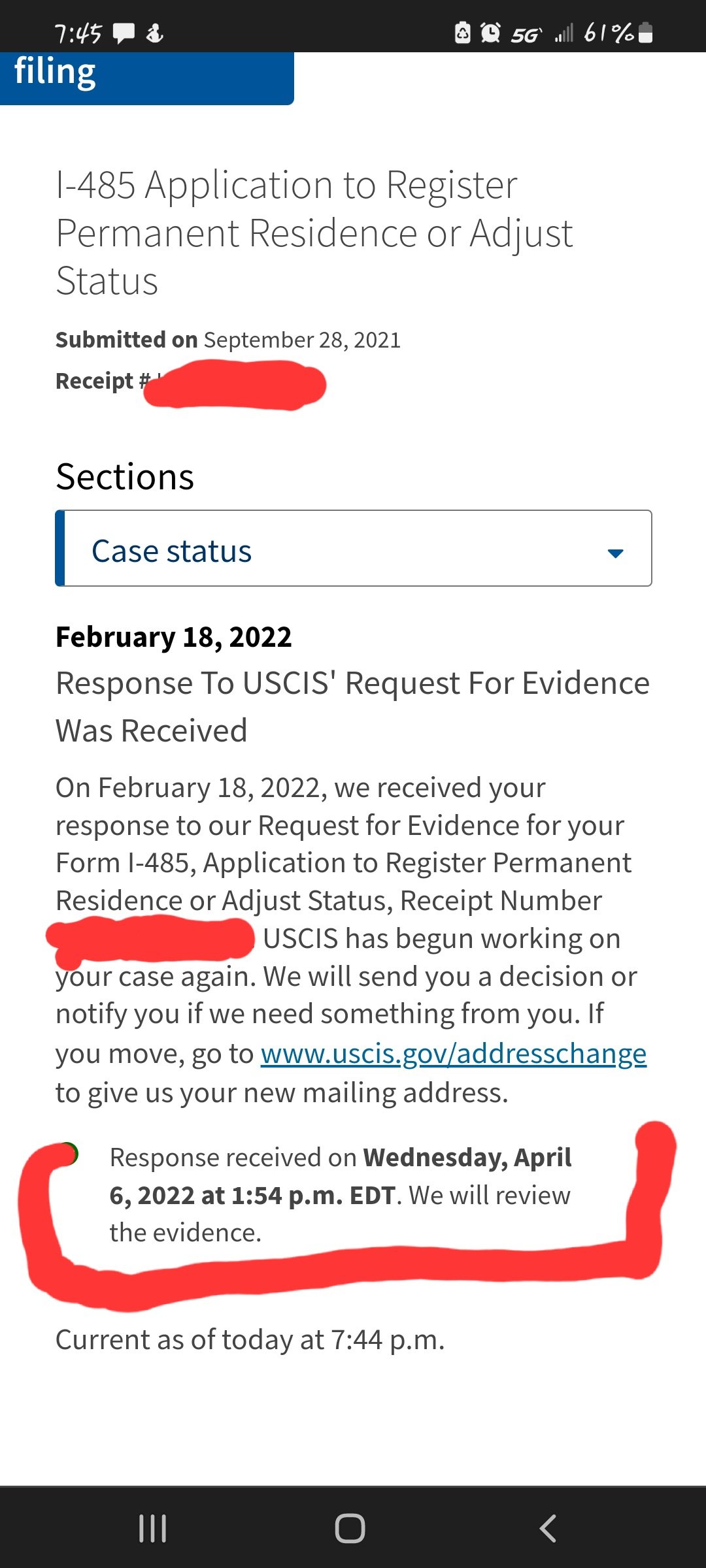Screen dimensions: 706x1568
Task: Tap the signal strength bars icon
Action: coord(564,33)
